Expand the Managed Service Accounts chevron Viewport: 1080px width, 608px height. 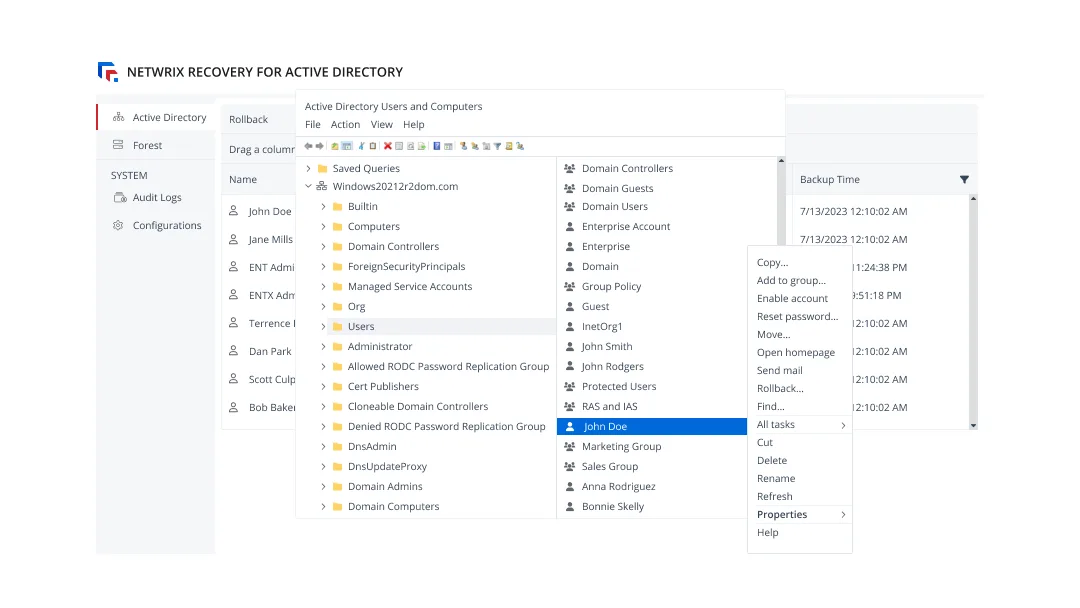point(323,286)
